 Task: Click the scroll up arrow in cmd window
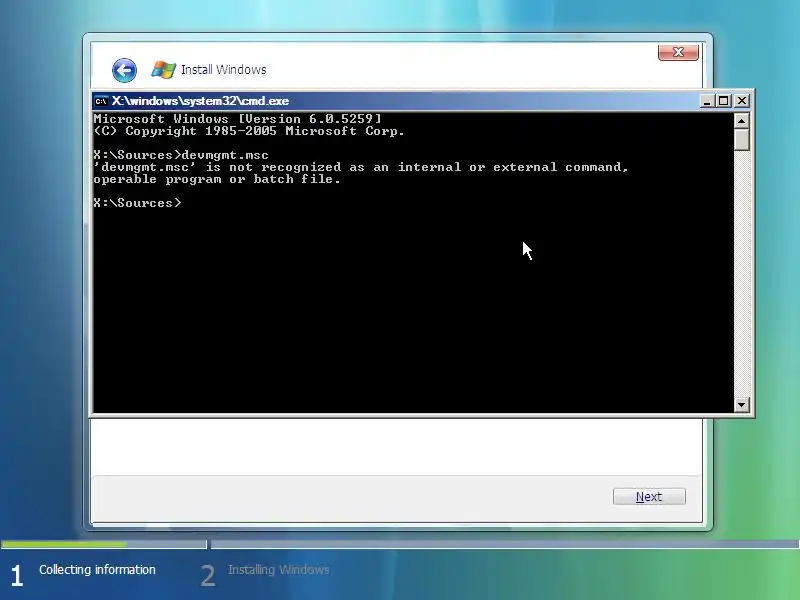point(741,120)
